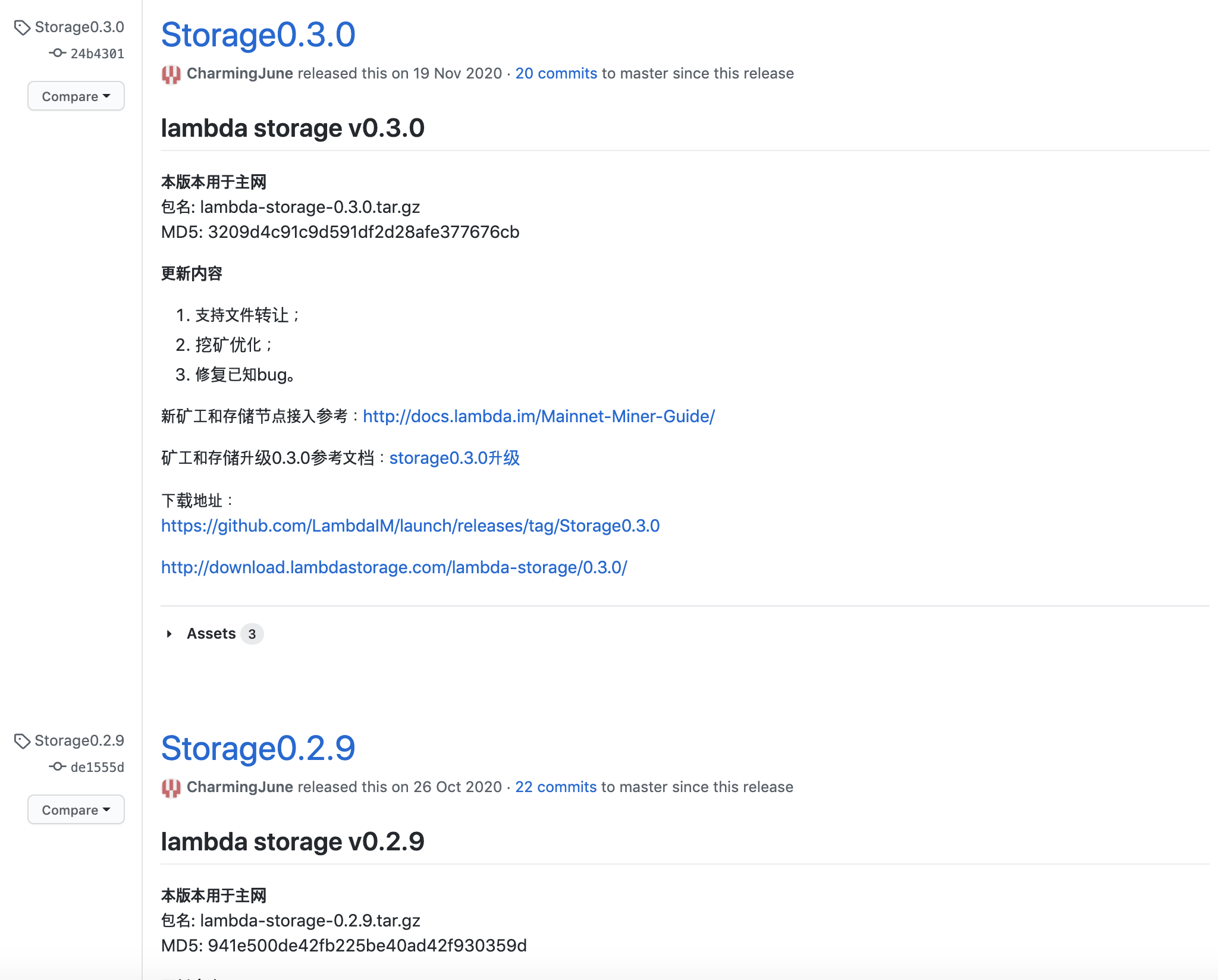
Task: Click CharmingJune avatar in Storage0.2.9 release
Action: [171, 788]
